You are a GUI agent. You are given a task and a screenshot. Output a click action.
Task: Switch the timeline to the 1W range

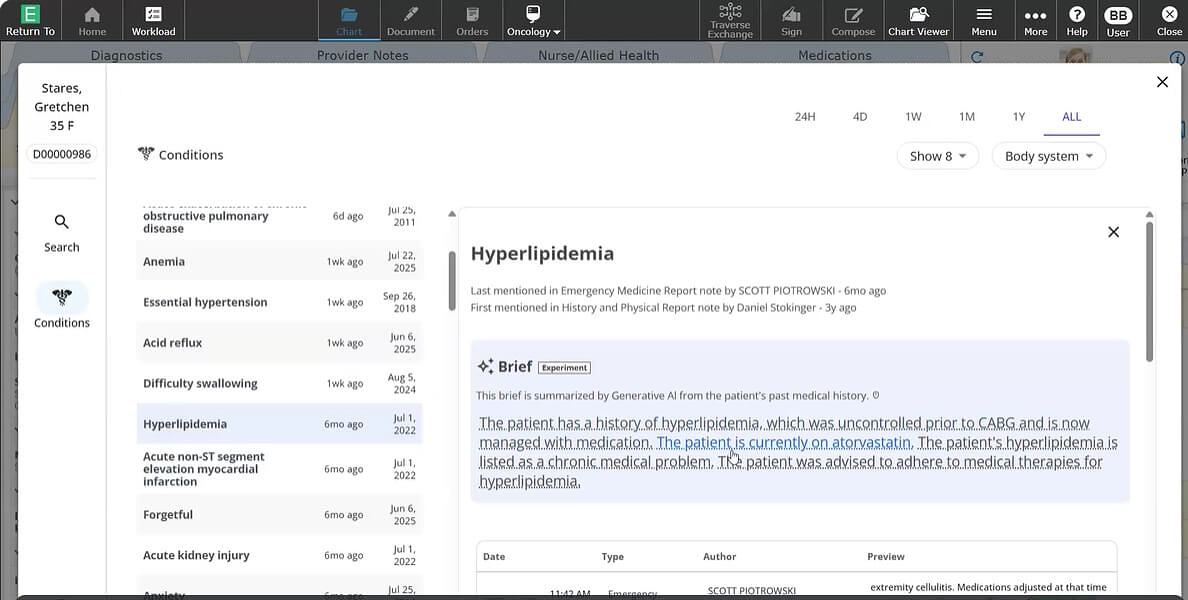click(913, 116)
